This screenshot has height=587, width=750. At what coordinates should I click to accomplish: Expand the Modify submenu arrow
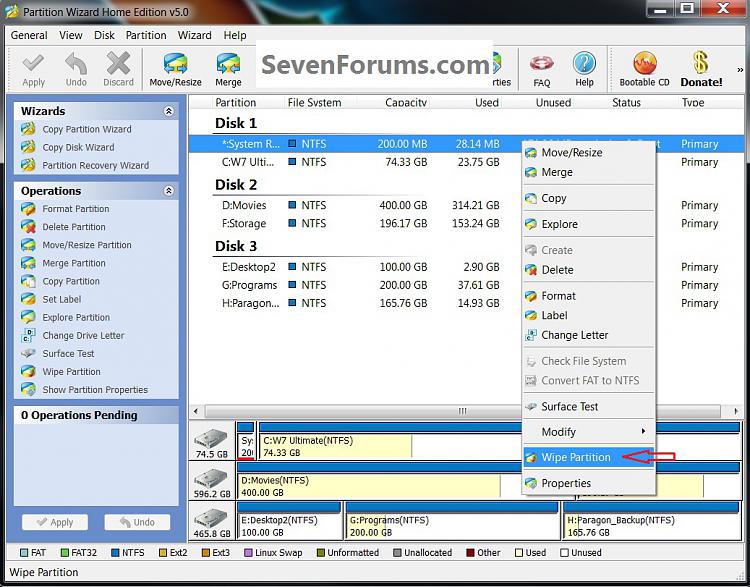tap(643, 432)
